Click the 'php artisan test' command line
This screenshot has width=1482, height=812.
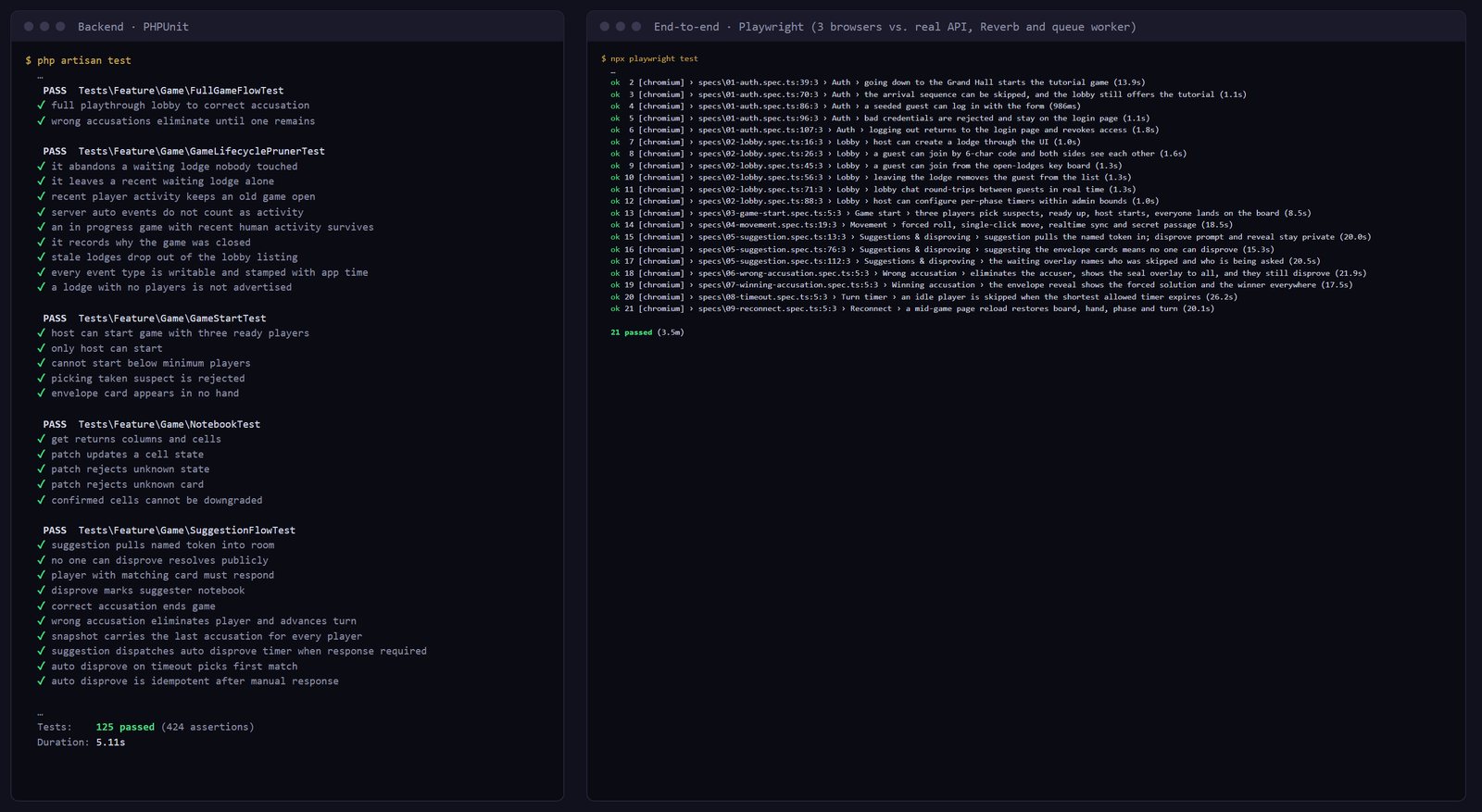pyautogui.click(x=84, y=60)
